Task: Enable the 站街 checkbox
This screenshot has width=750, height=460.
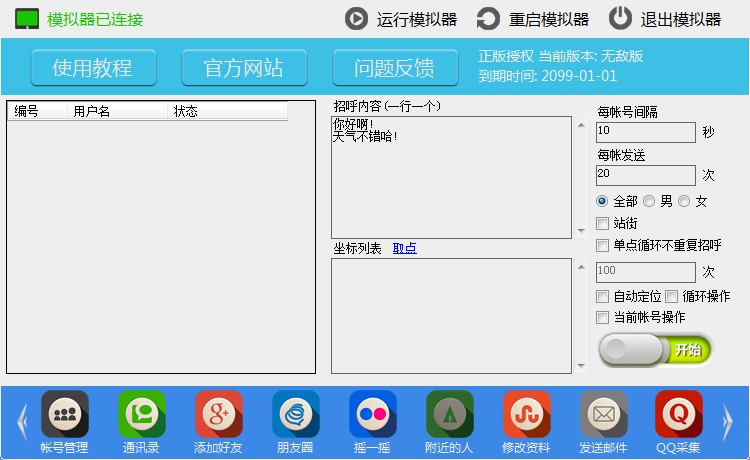Action: pyautogui.click(x=602, y=223)
